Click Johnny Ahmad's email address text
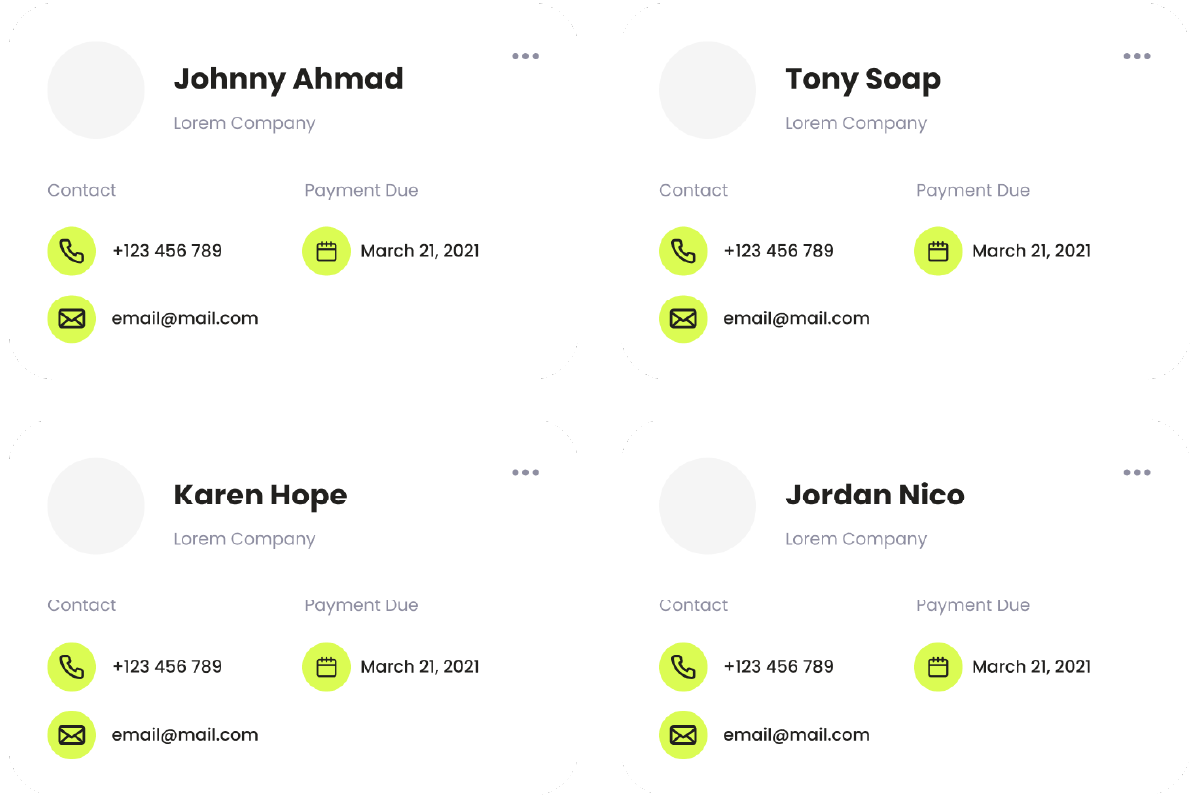Screen dimensions: 1200x800 coord(185,319)
